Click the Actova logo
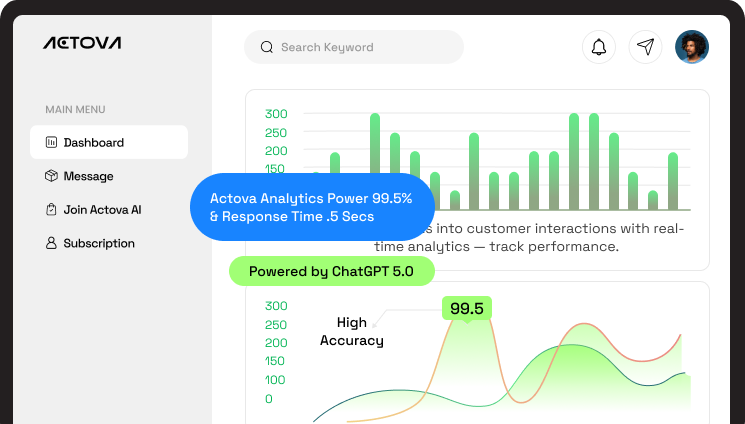The image size is (745, 424). coord(82,43)
